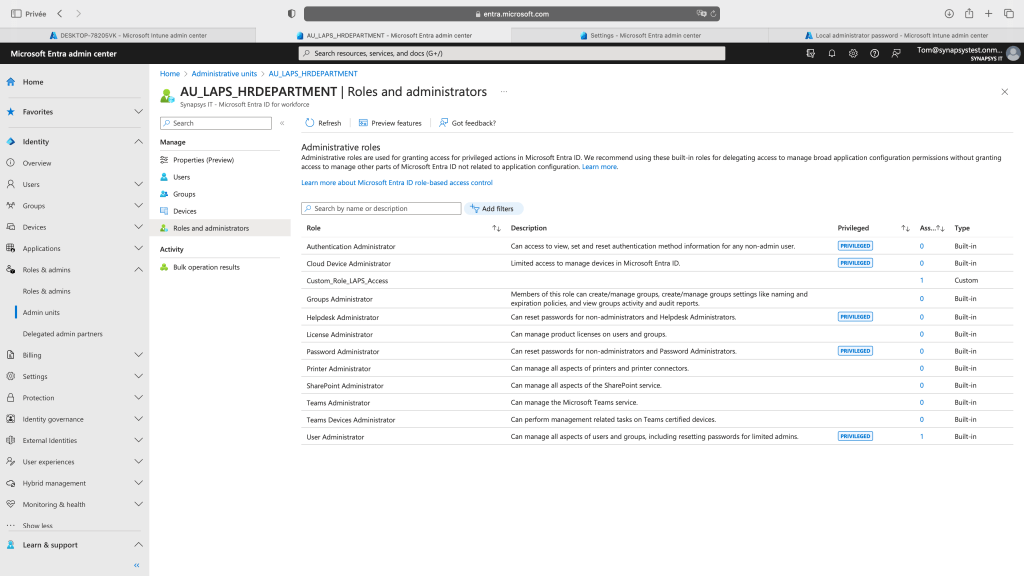Sort the table by the Privileged column
1024x576 pixels.
point(905,228)
